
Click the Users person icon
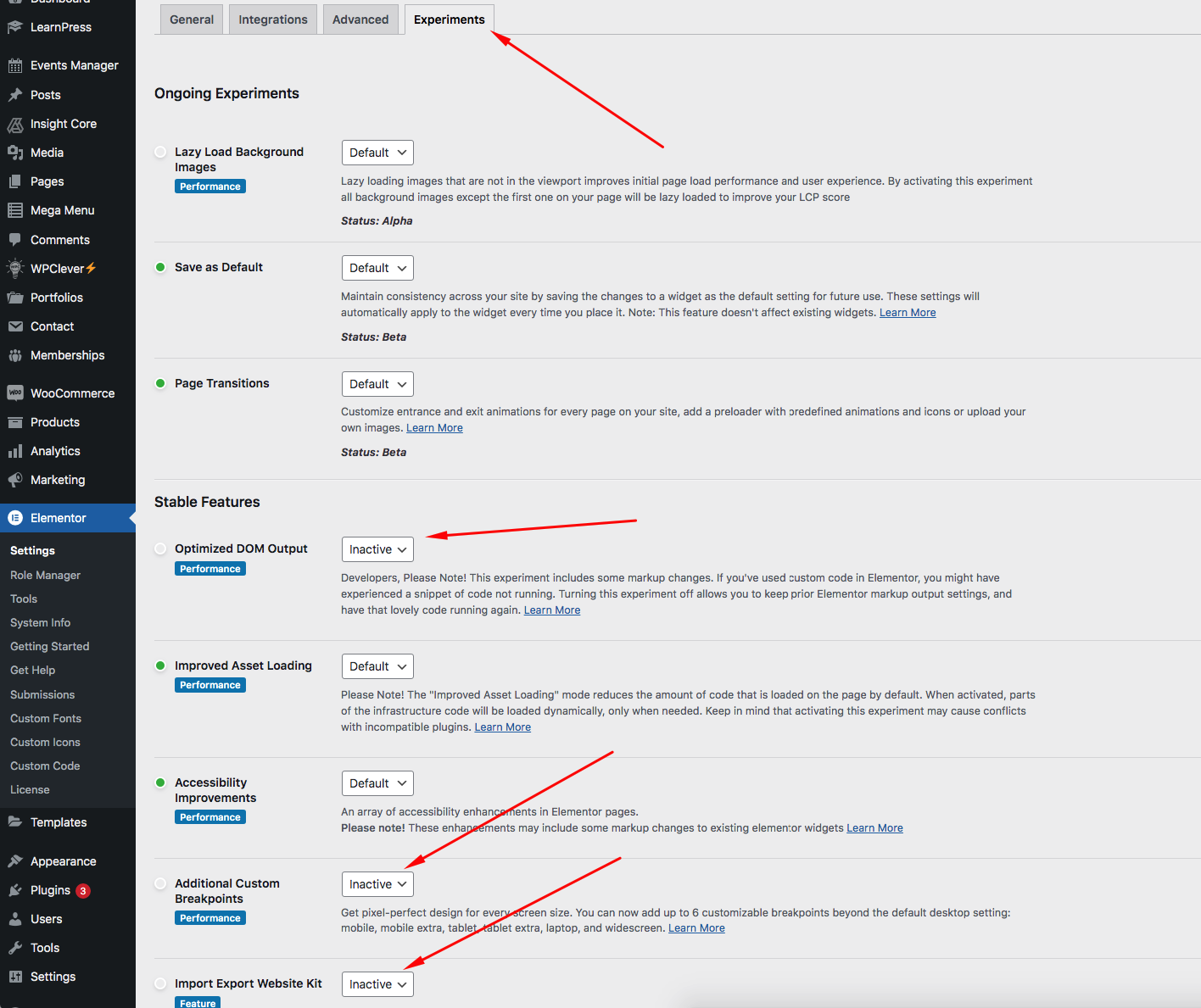(x=15, y=919)
